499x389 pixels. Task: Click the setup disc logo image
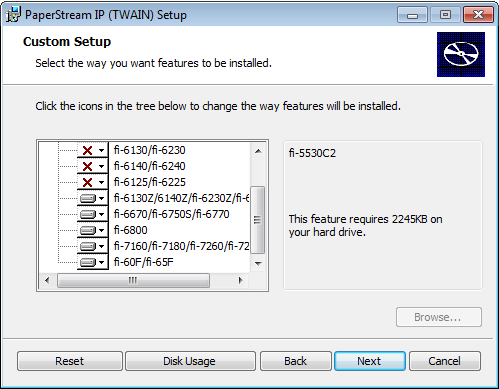click(x=461, y=54)
